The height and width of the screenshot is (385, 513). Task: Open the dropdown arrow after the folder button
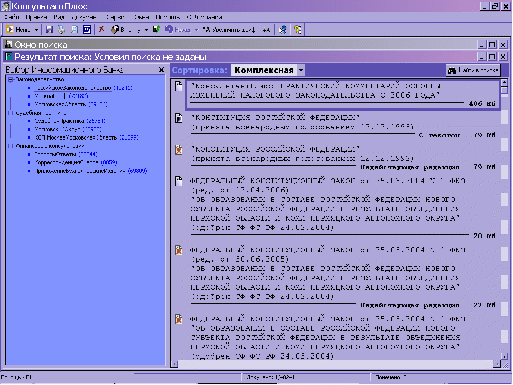tap(146, 30)
